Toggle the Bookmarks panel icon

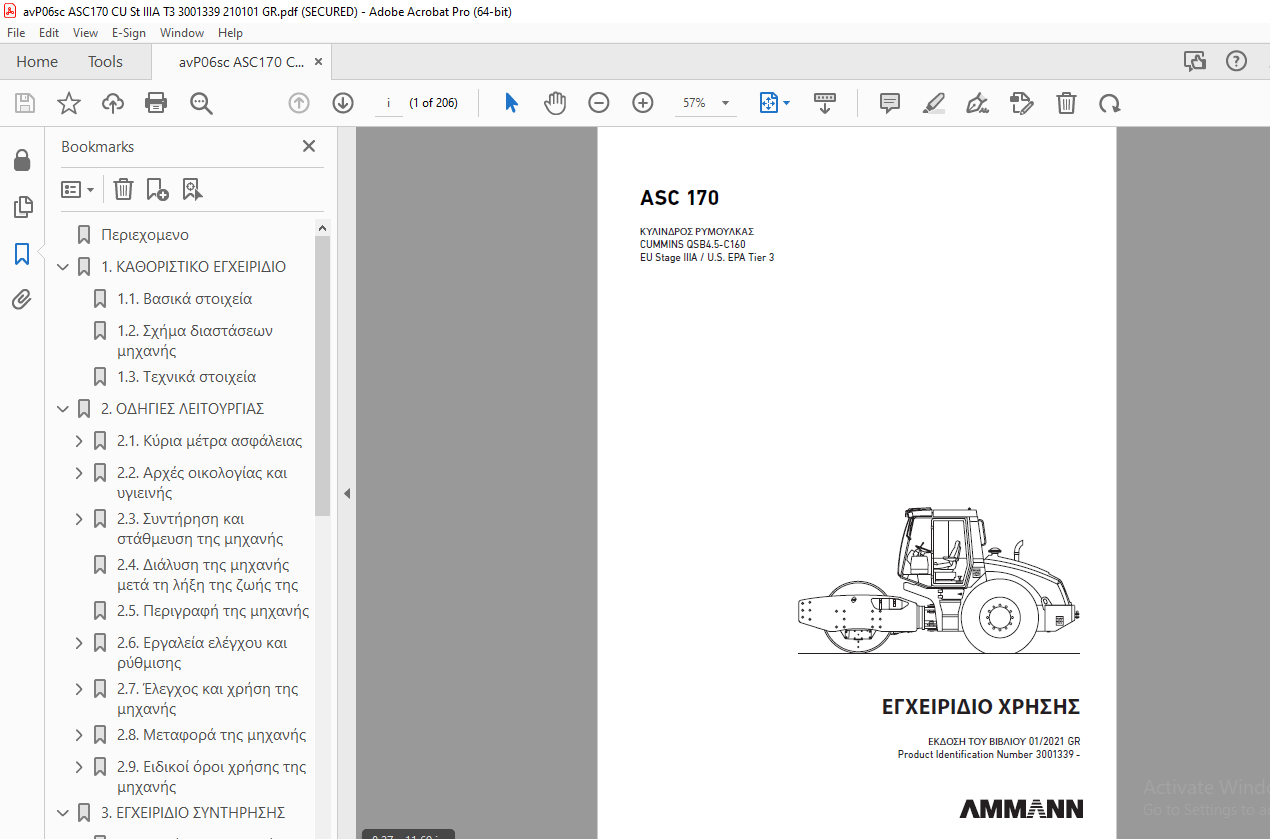tap(22, 254)
